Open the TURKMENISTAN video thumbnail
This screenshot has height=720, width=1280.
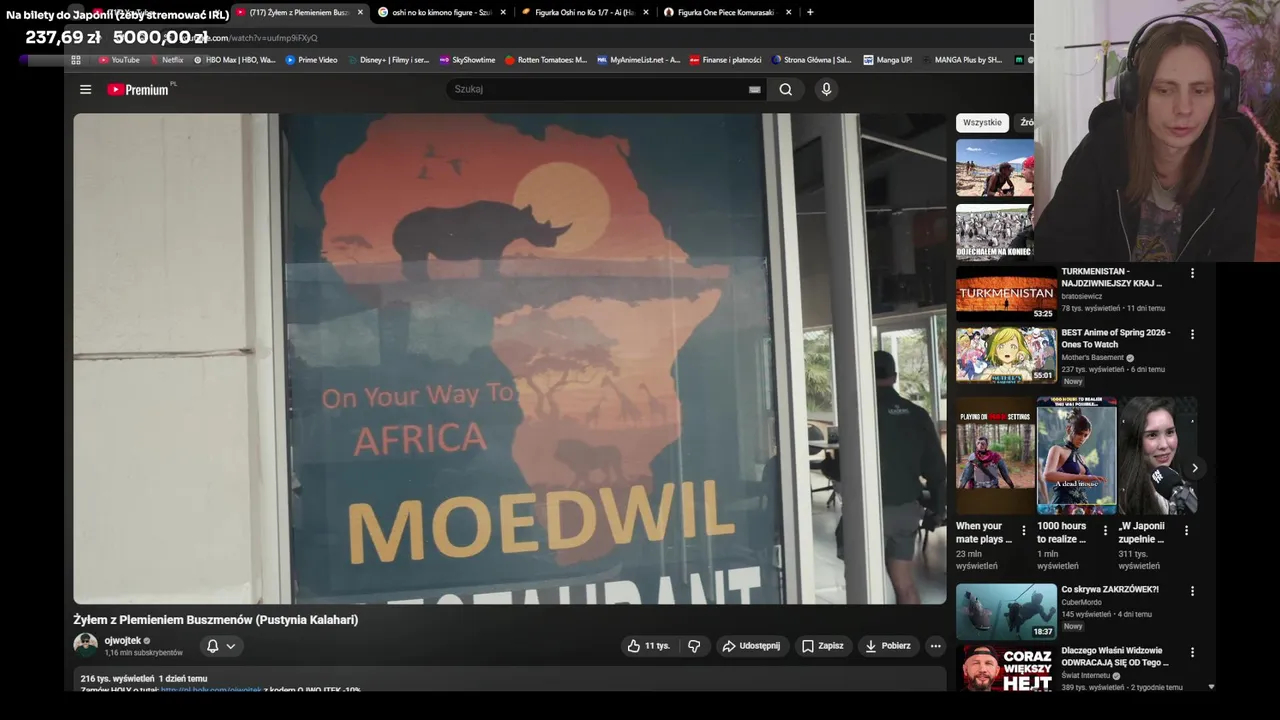(1006, 294)
